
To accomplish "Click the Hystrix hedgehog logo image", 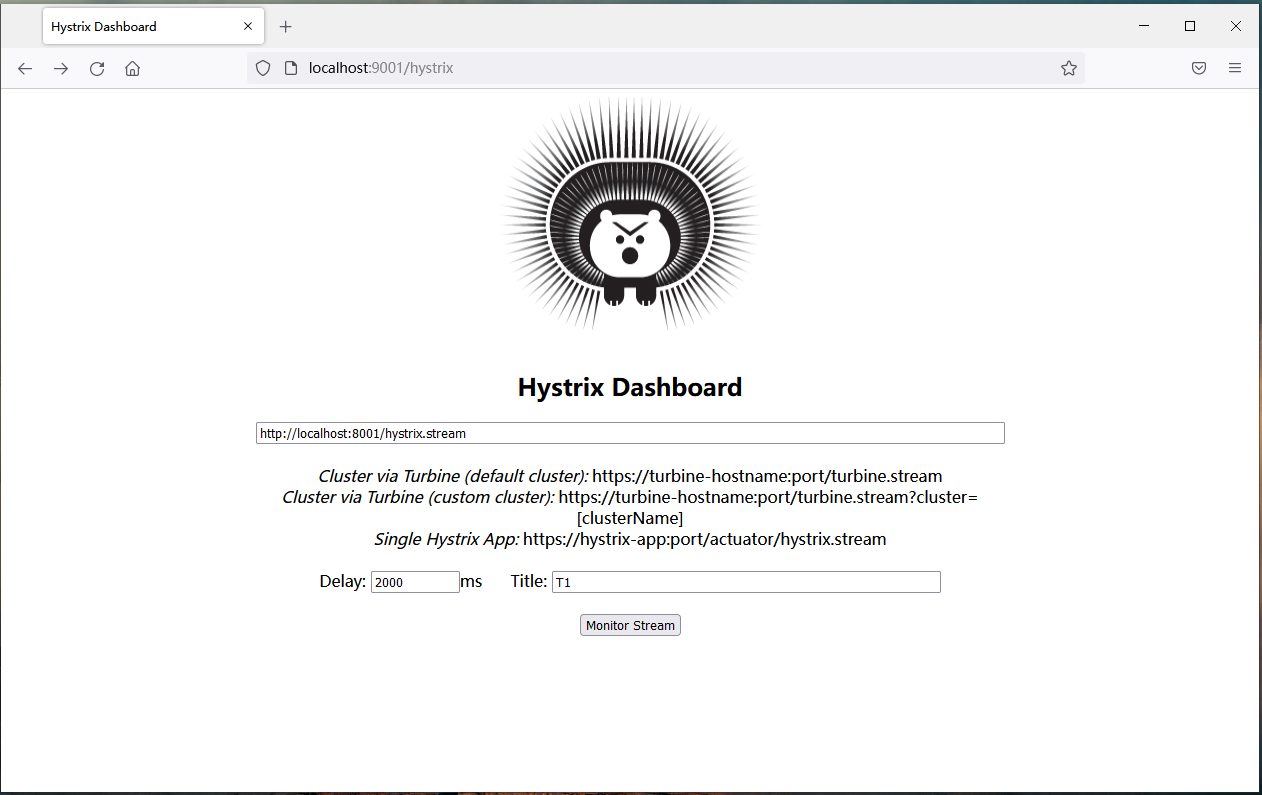I will pos(630,214).
